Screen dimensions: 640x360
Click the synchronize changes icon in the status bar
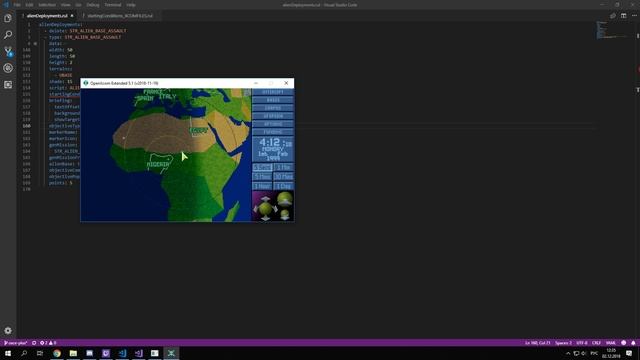pos(34,343)
